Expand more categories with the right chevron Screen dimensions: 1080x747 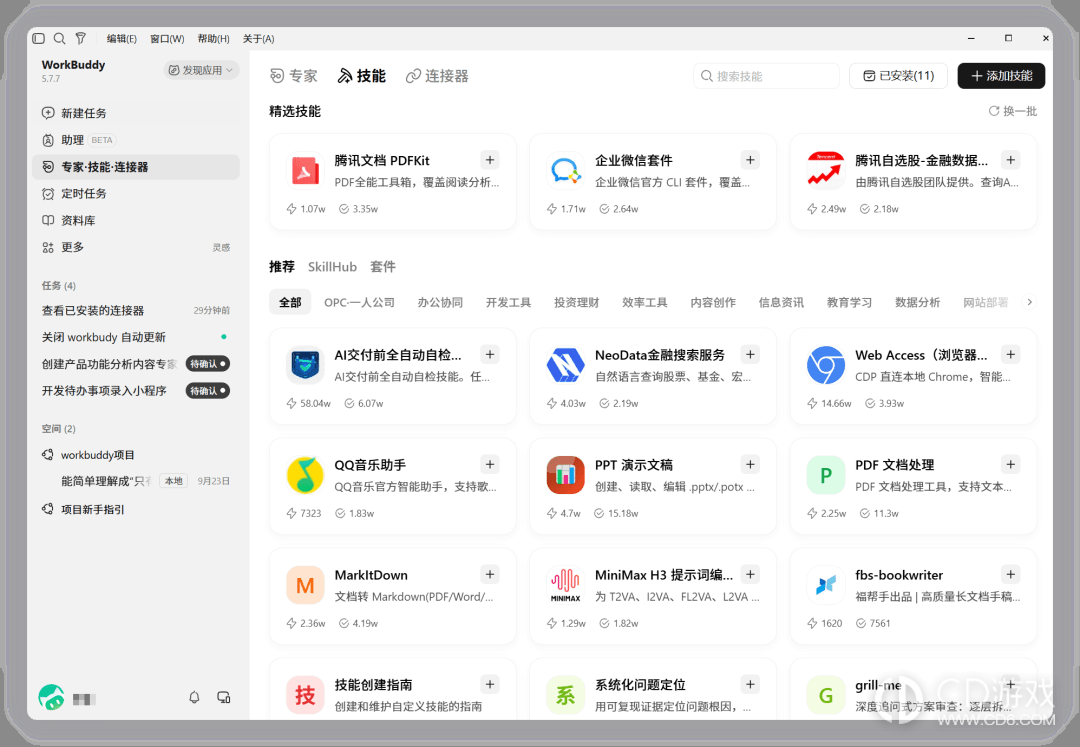[1029, 302]
